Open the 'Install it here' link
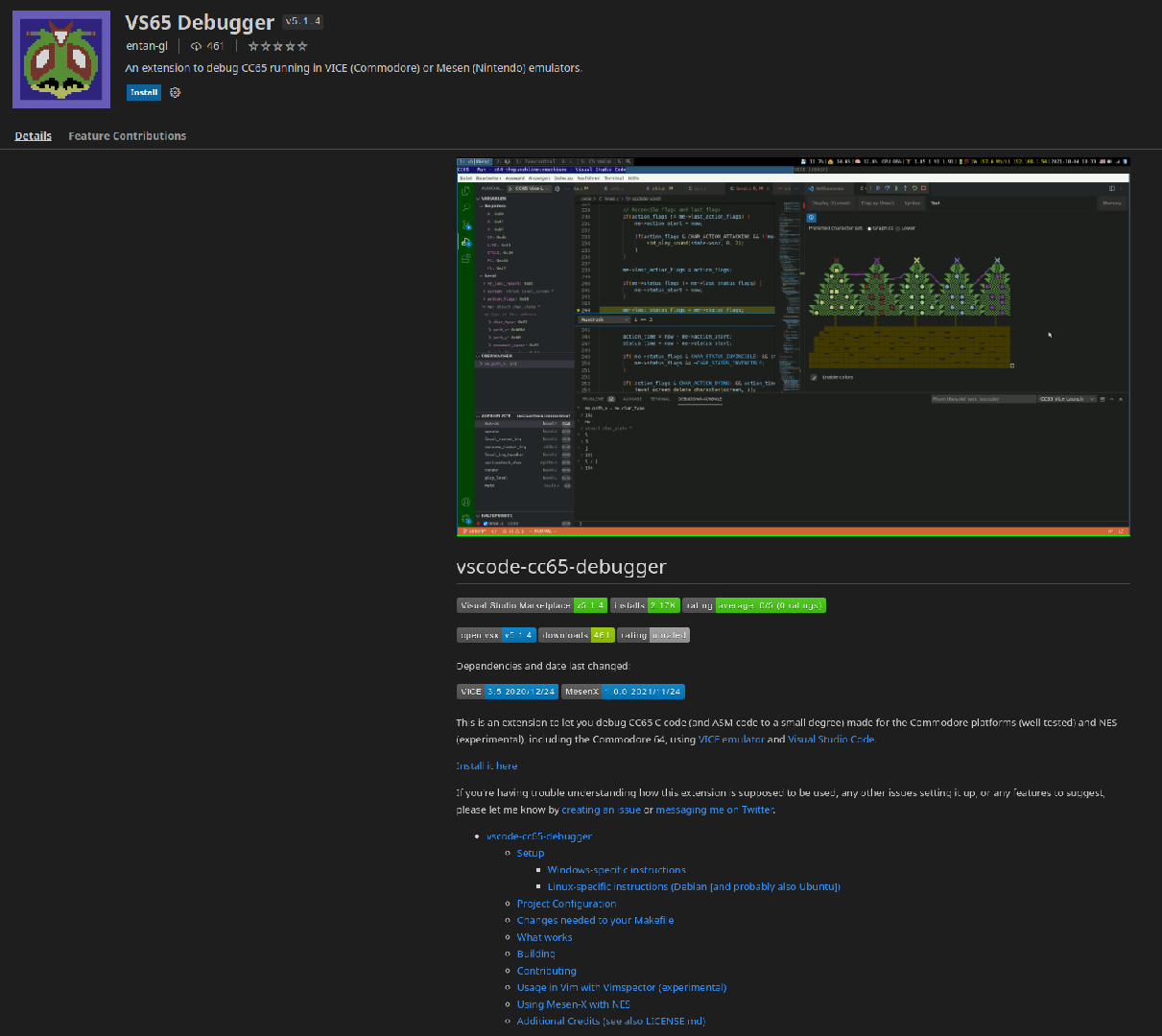1162x1036 pixels. tap(486, 765)
